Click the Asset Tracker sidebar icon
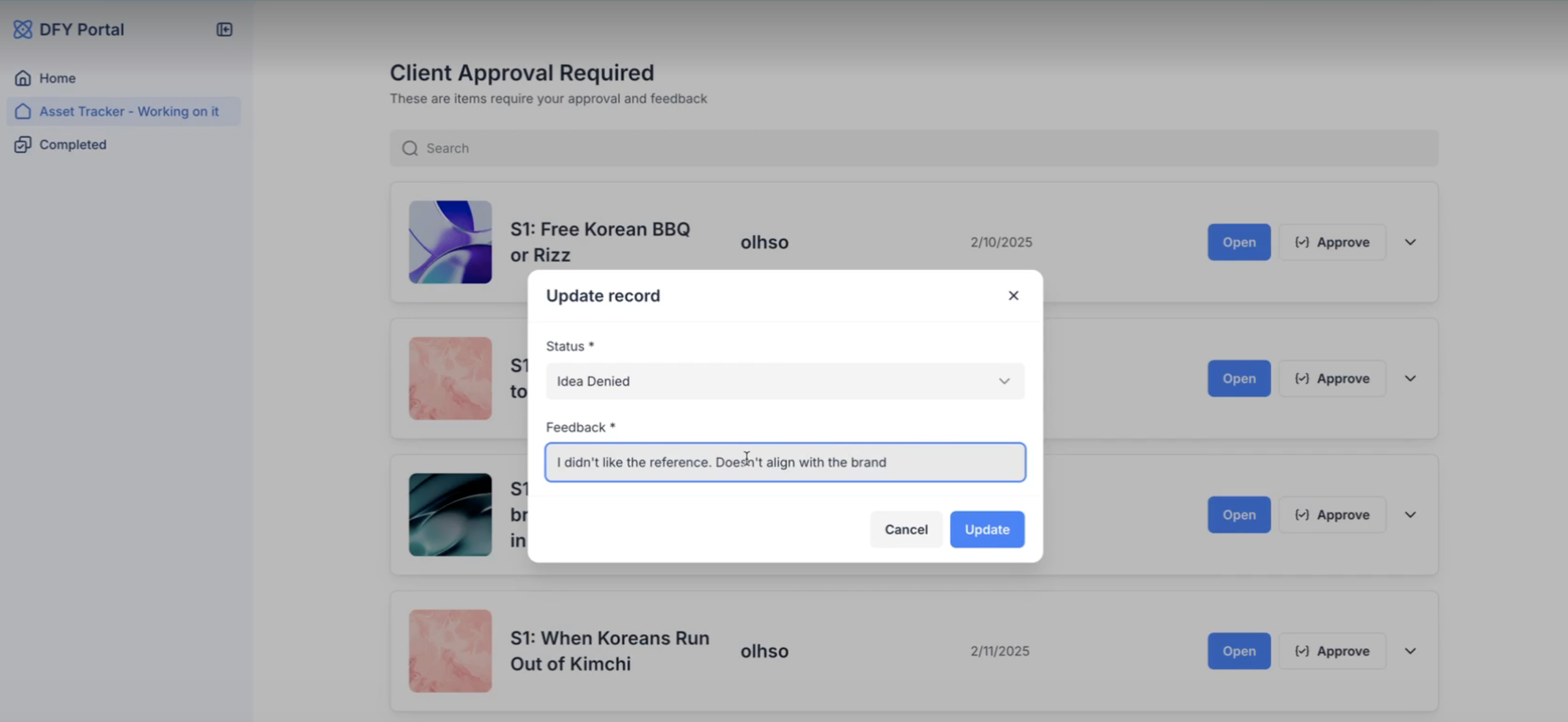This screenshot has height=722, width=1568. 22,112
